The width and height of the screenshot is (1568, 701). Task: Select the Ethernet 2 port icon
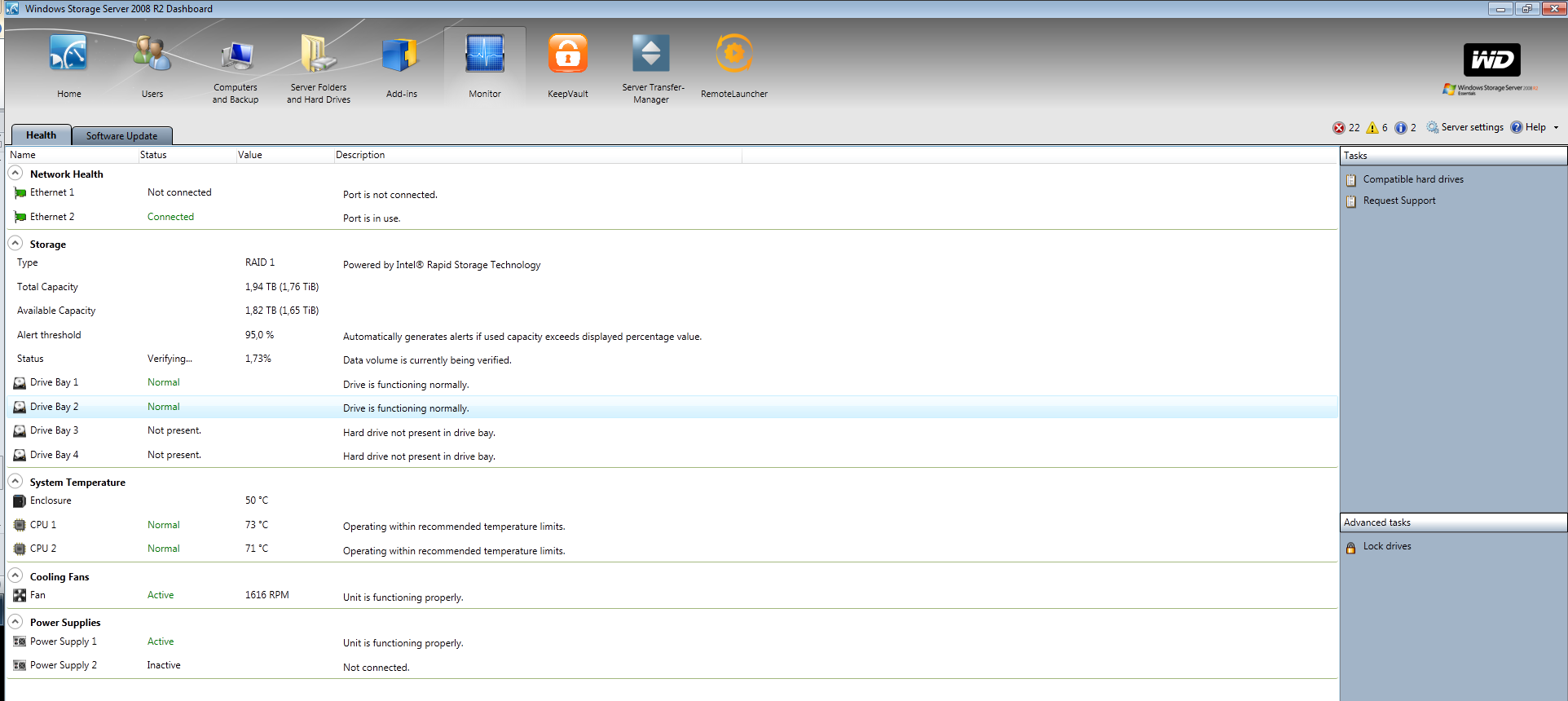(x=20, y=217)
